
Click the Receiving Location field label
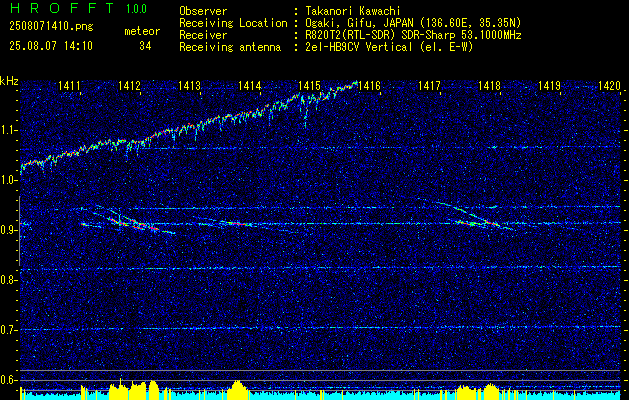pyautogui.click(x=233, y=23)
